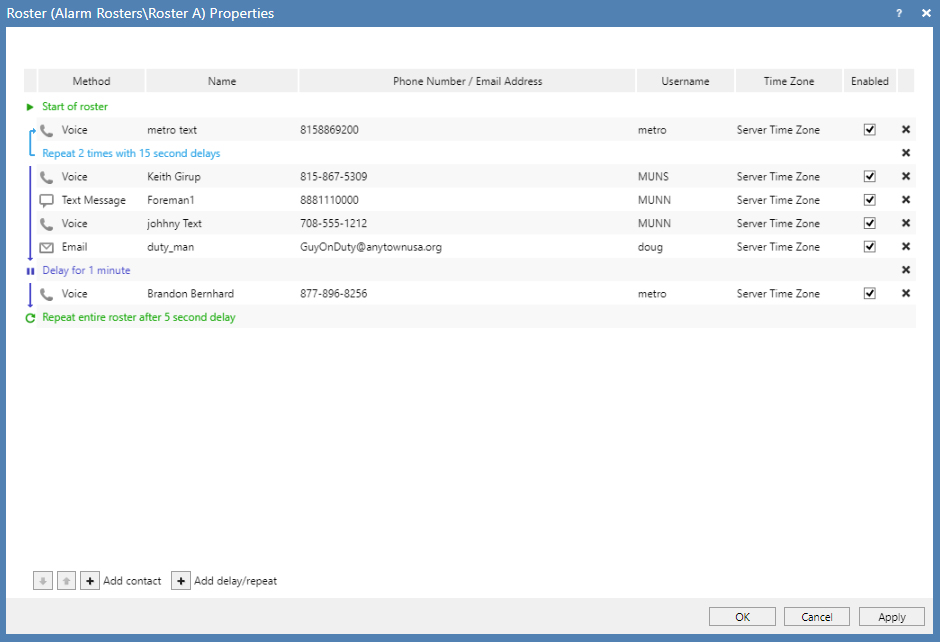Disable the Brandon Bernhard contact checkbox
Image resolution: width=940 pixels, height=642 pixels.
point(870,293)
